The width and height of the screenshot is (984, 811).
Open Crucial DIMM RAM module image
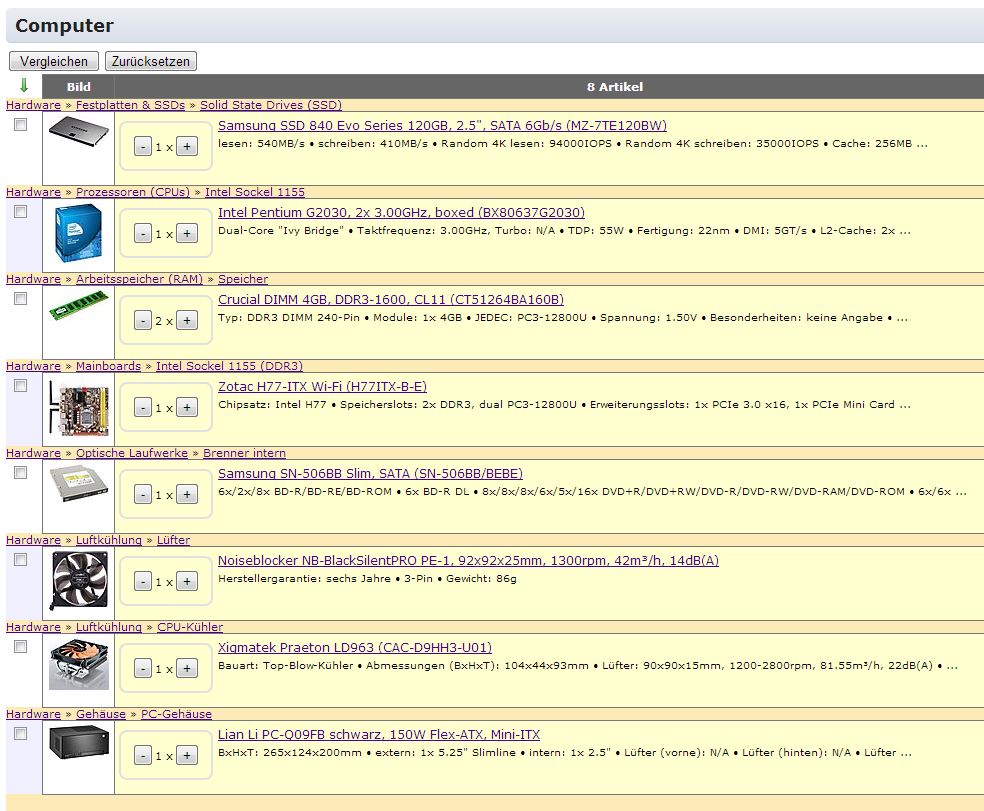pos(78,306)
